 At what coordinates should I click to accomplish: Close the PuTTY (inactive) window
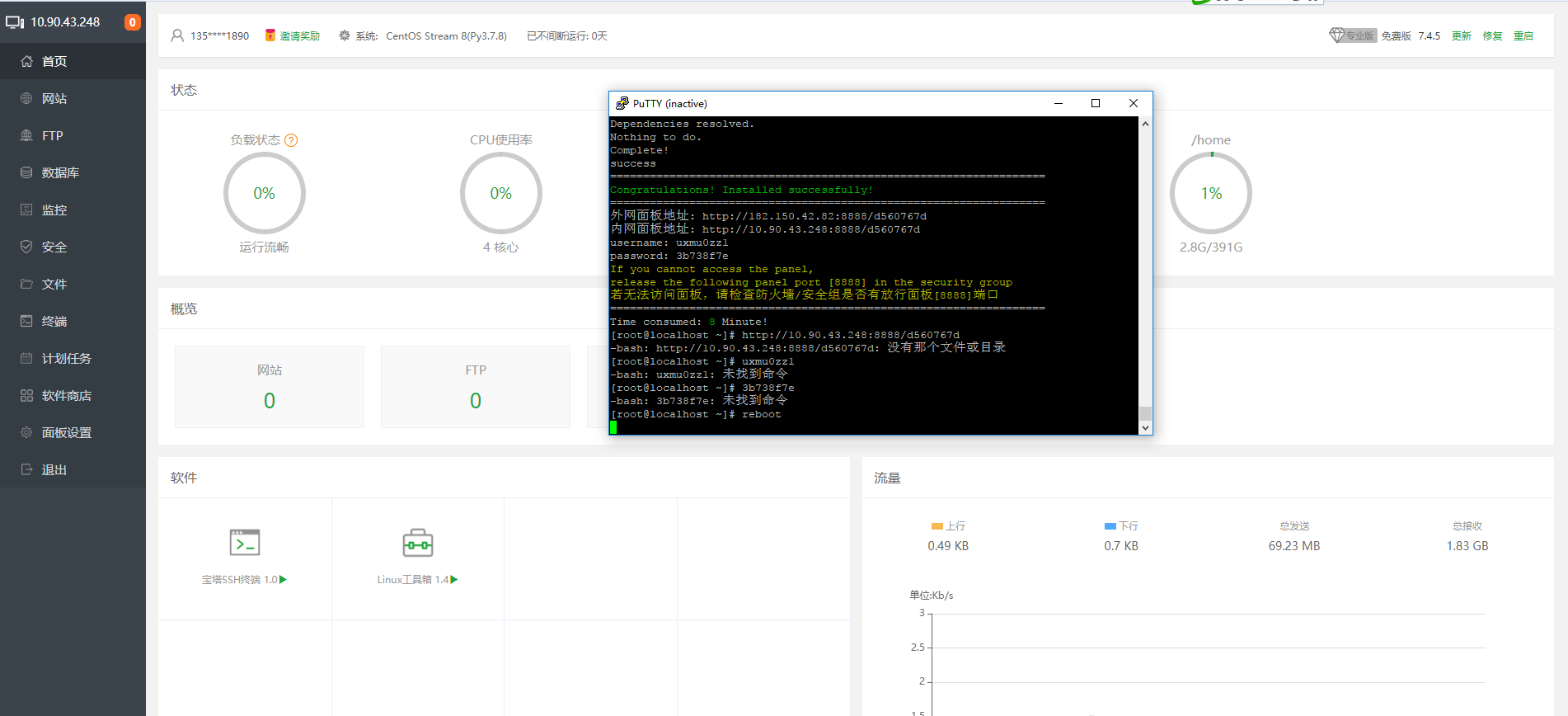point(1134,103)
